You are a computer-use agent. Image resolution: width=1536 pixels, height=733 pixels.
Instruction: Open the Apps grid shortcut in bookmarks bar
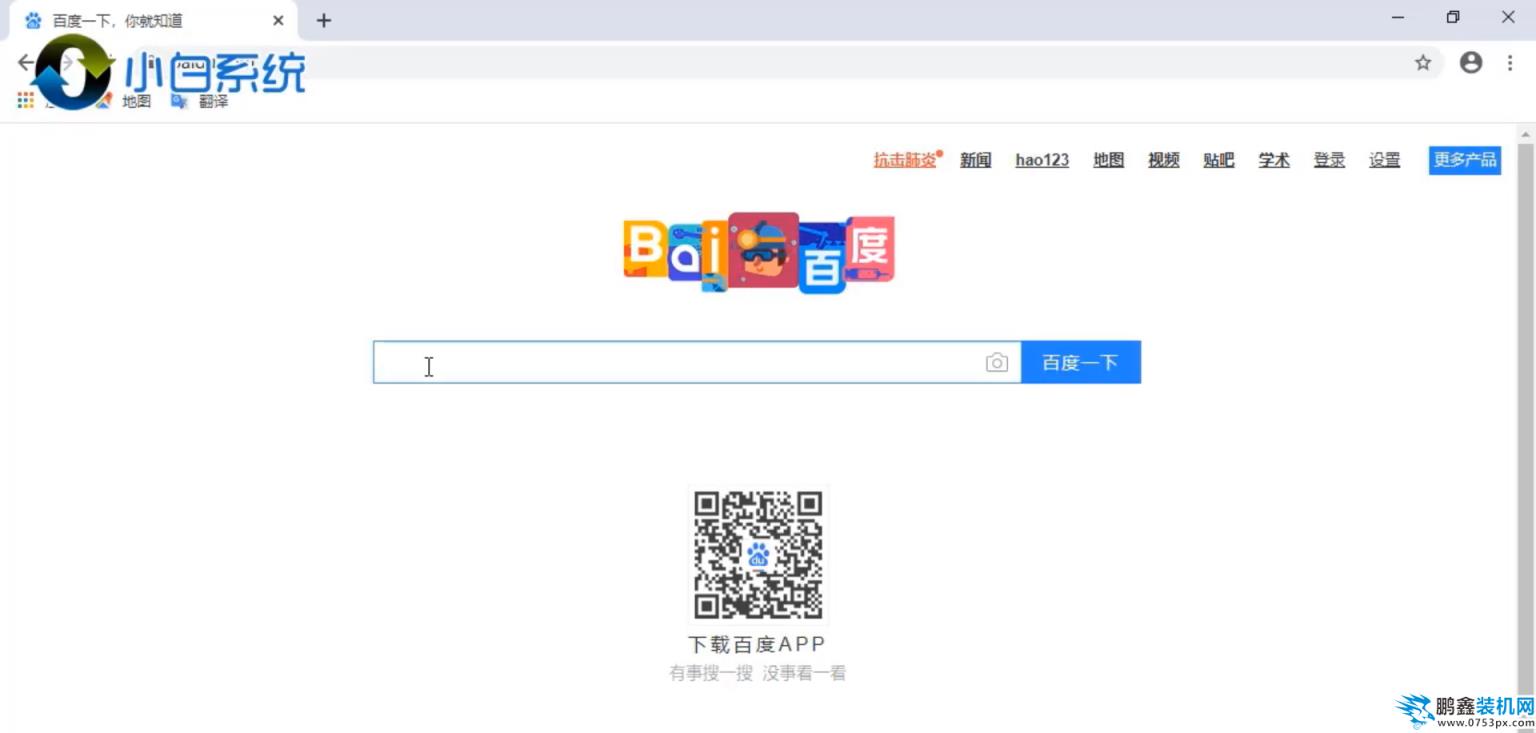[x=26, y=100]
